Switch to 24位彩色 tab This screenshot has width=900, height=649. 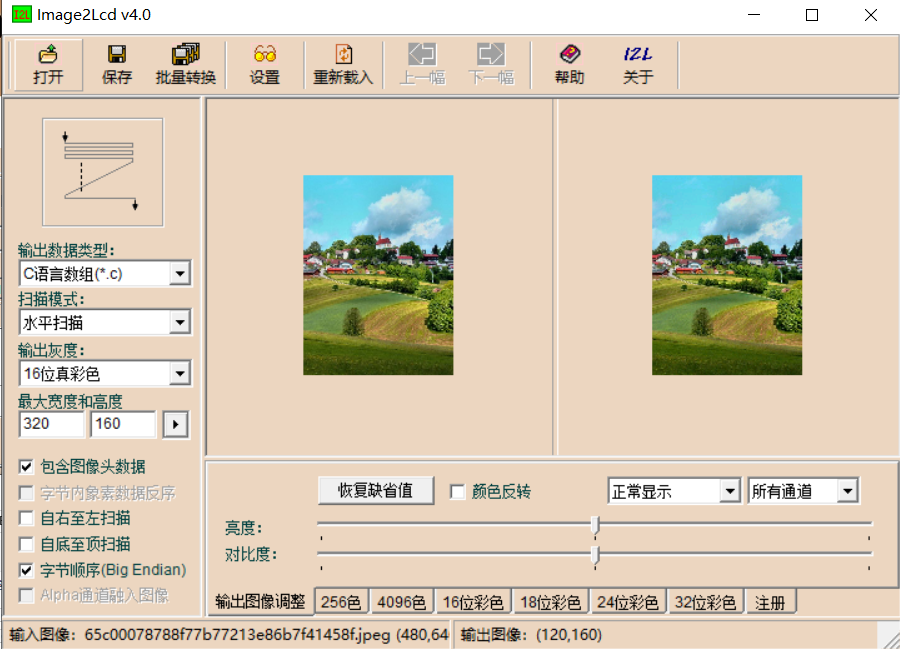pos(628,602)
